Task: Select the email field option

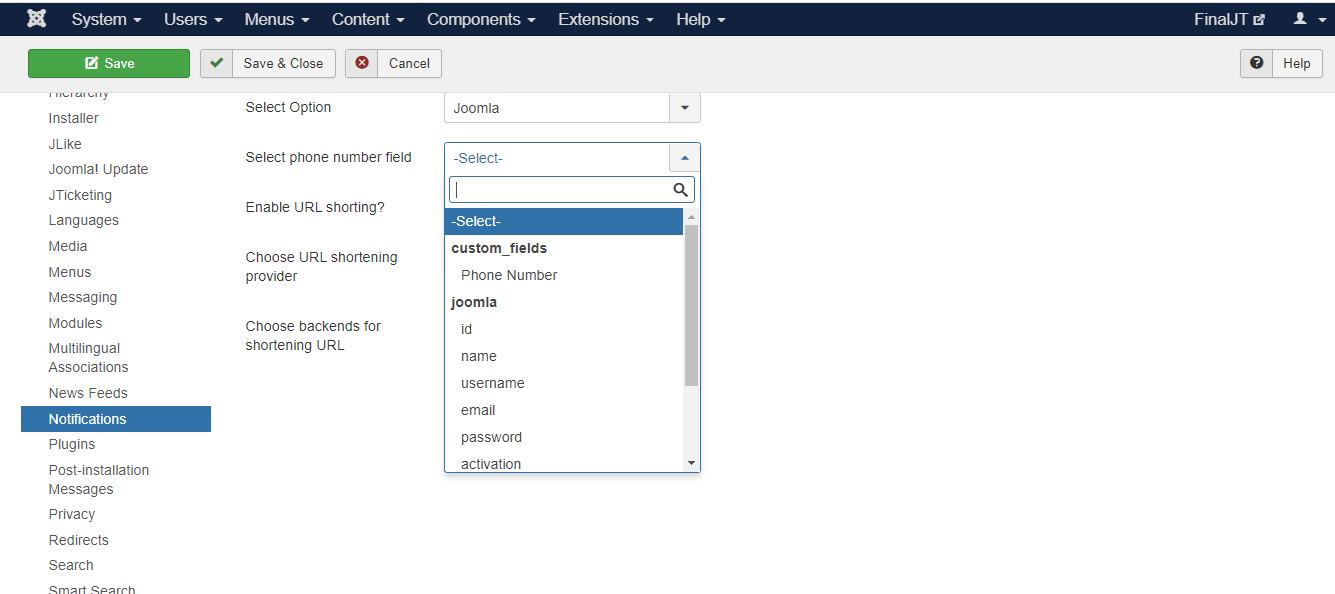Action: tap(478, 410)
